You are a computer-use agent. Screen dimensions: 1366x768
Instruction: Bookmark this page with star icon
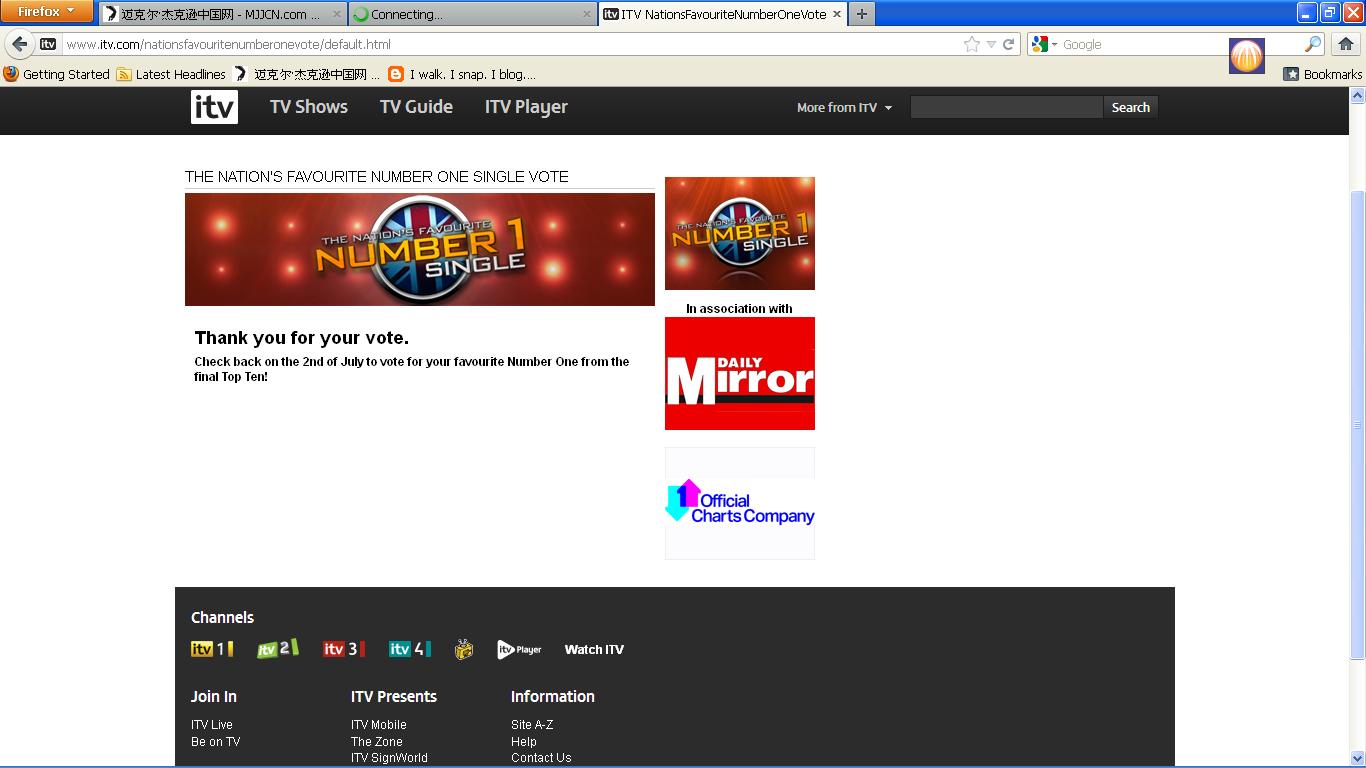pyautogui.click(x=971, y=44)
